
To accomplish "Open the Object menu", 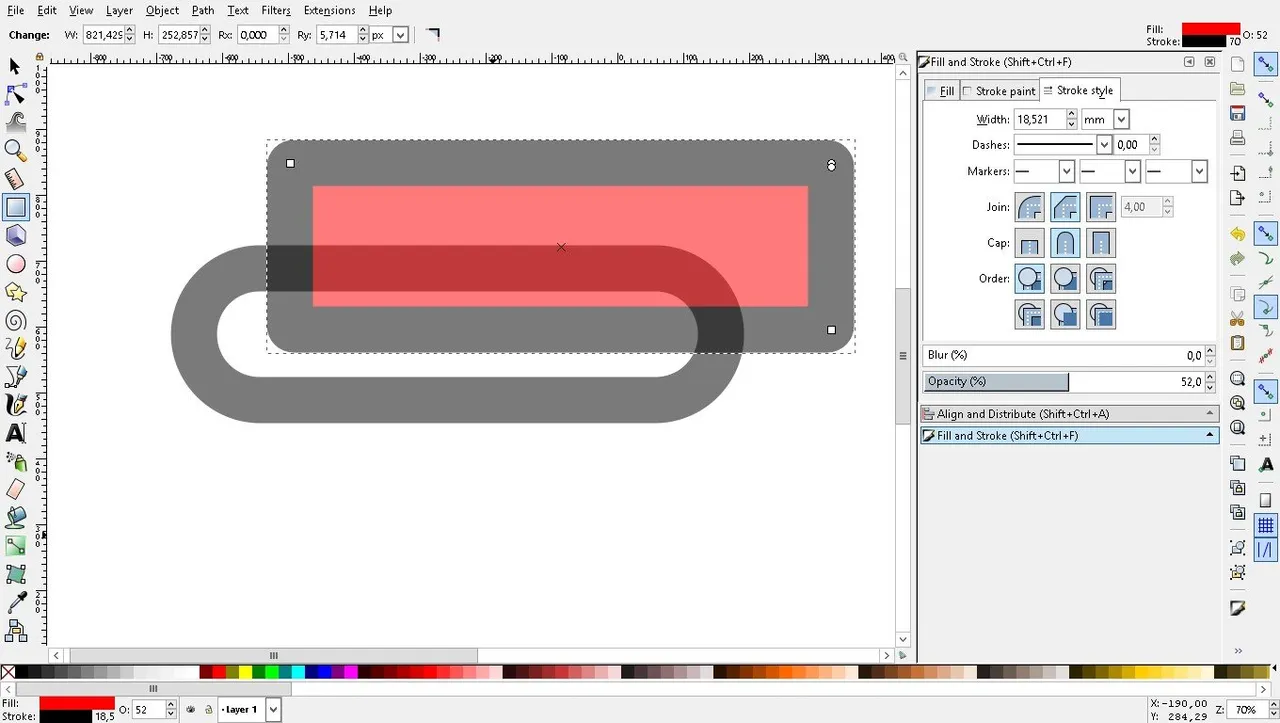I will (x=162, y=10).
